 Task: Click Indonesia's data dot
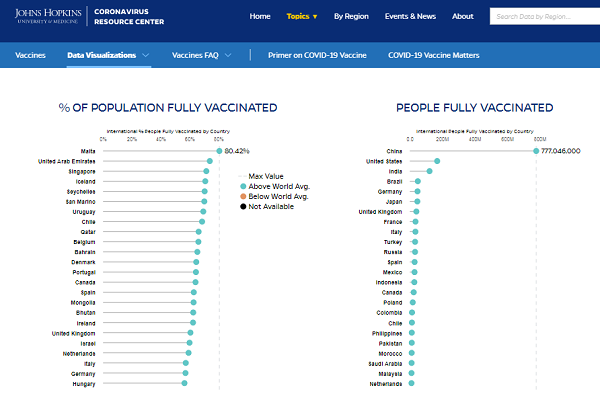[x=414, y=282]
